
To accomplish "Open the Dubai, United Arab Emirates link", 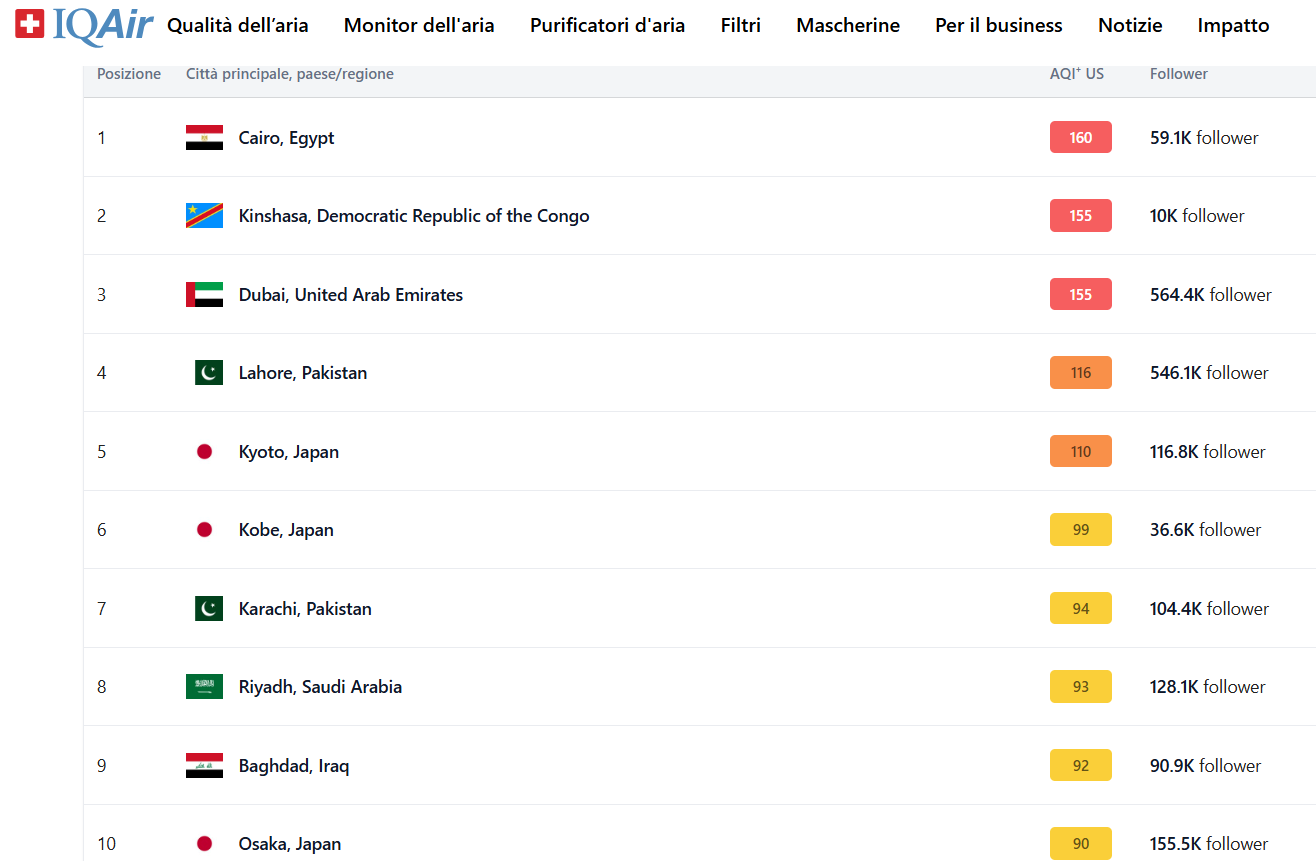I will pyautogui.click(x=351, y=295).
